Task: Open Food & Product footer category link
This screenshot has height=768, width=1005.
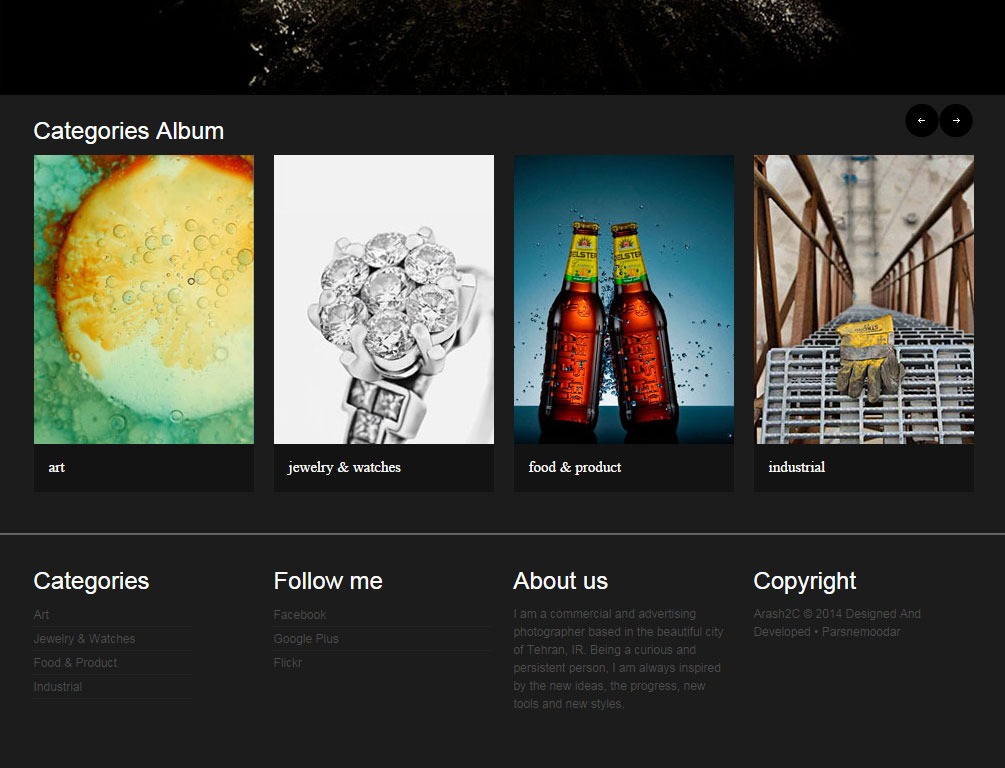Action: pyautogui.click(x=75, y=663)
